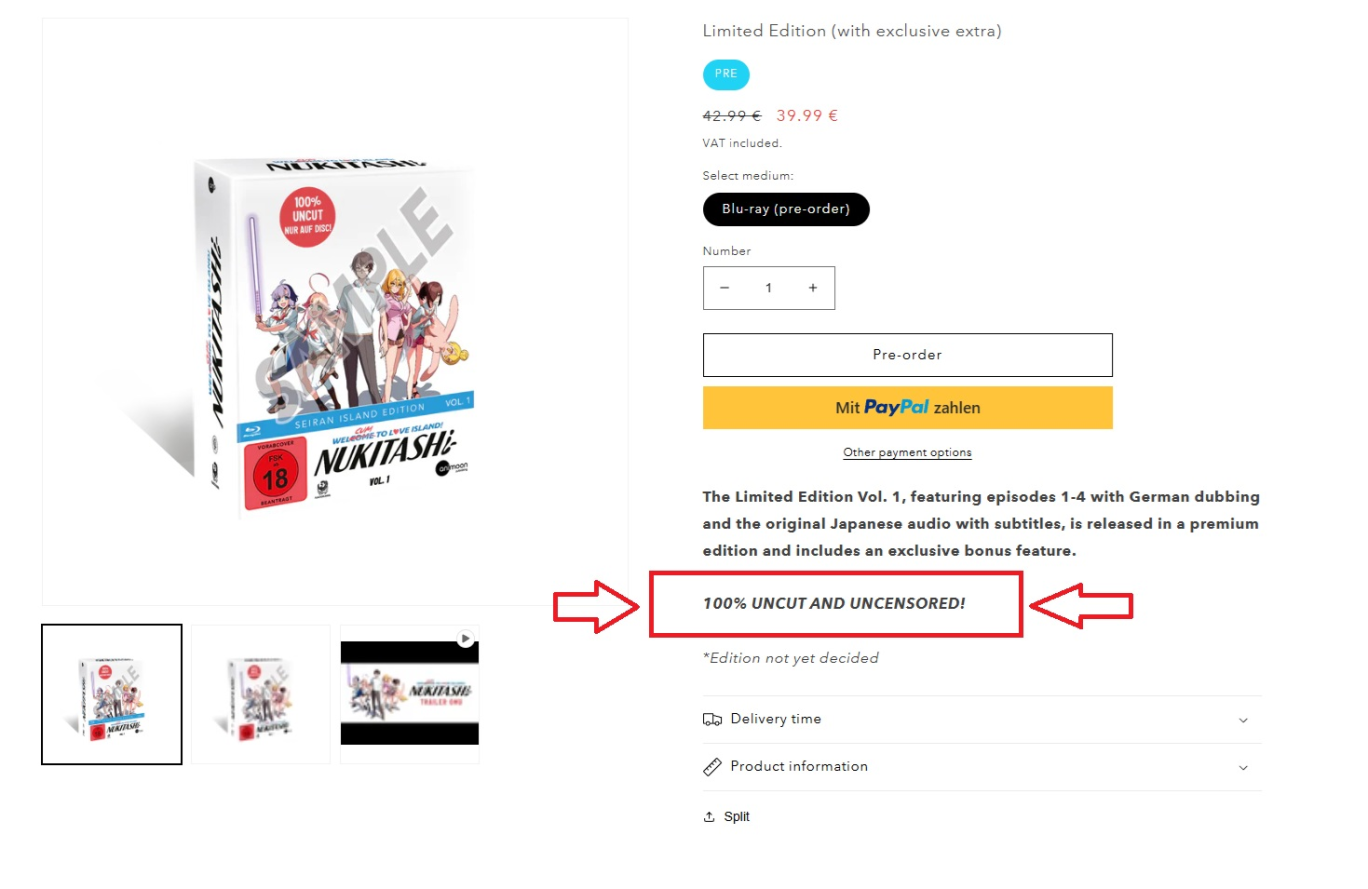Open Other payment options link
The width and height of the screenshot is (1368, 889).
coord(907,452)
